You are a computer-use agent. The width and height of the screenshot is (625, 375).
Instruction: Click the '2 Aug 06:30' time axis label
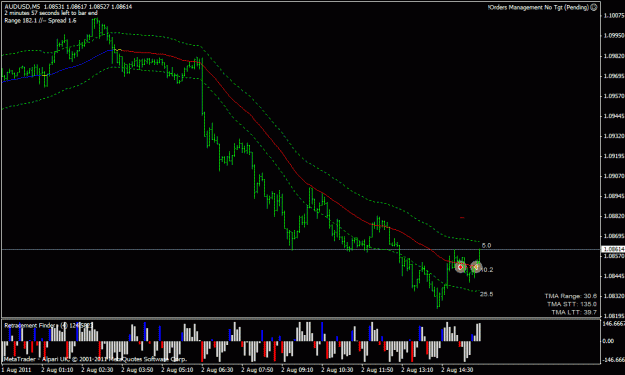point(217,370)
